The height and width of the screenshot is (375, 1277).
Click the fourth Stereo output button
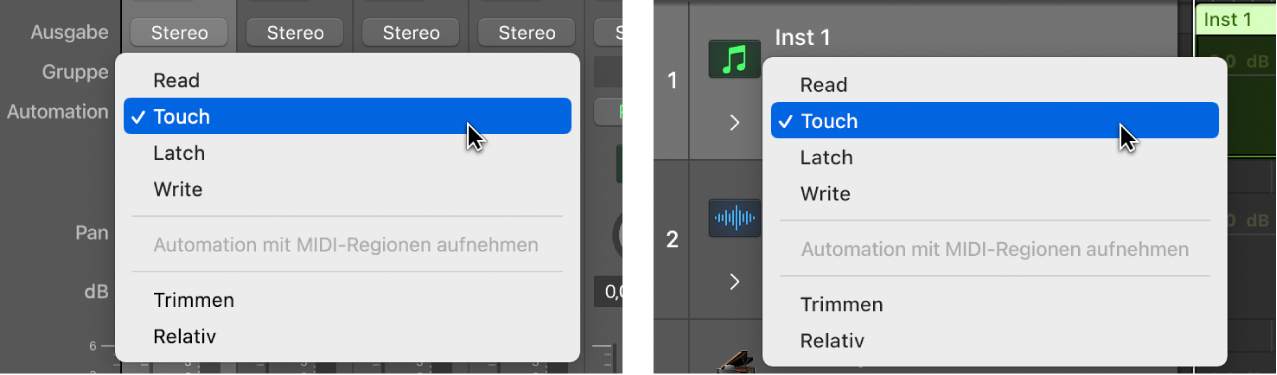click(x=527, y=33)
